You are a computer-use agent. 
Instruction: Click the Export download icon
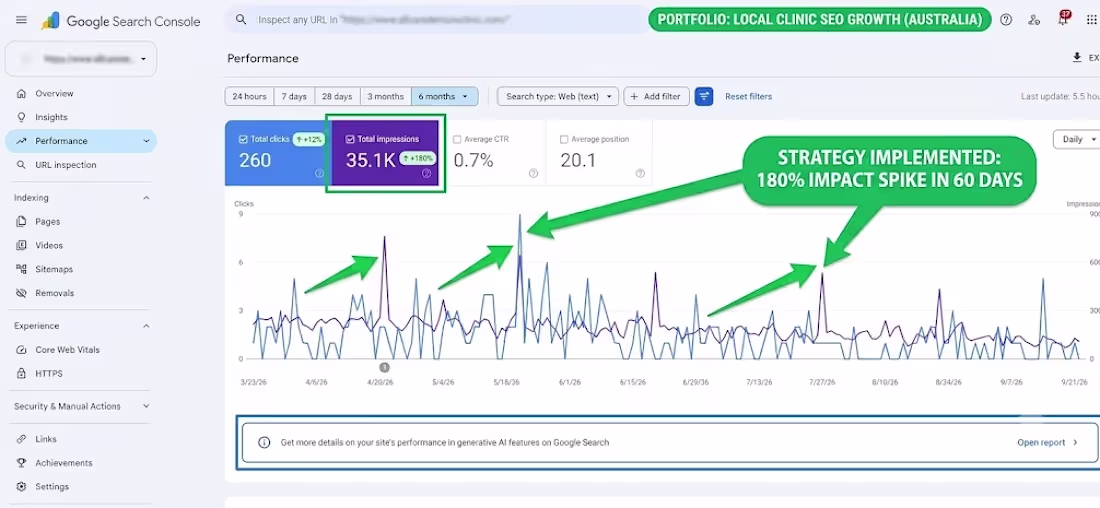1077,58
